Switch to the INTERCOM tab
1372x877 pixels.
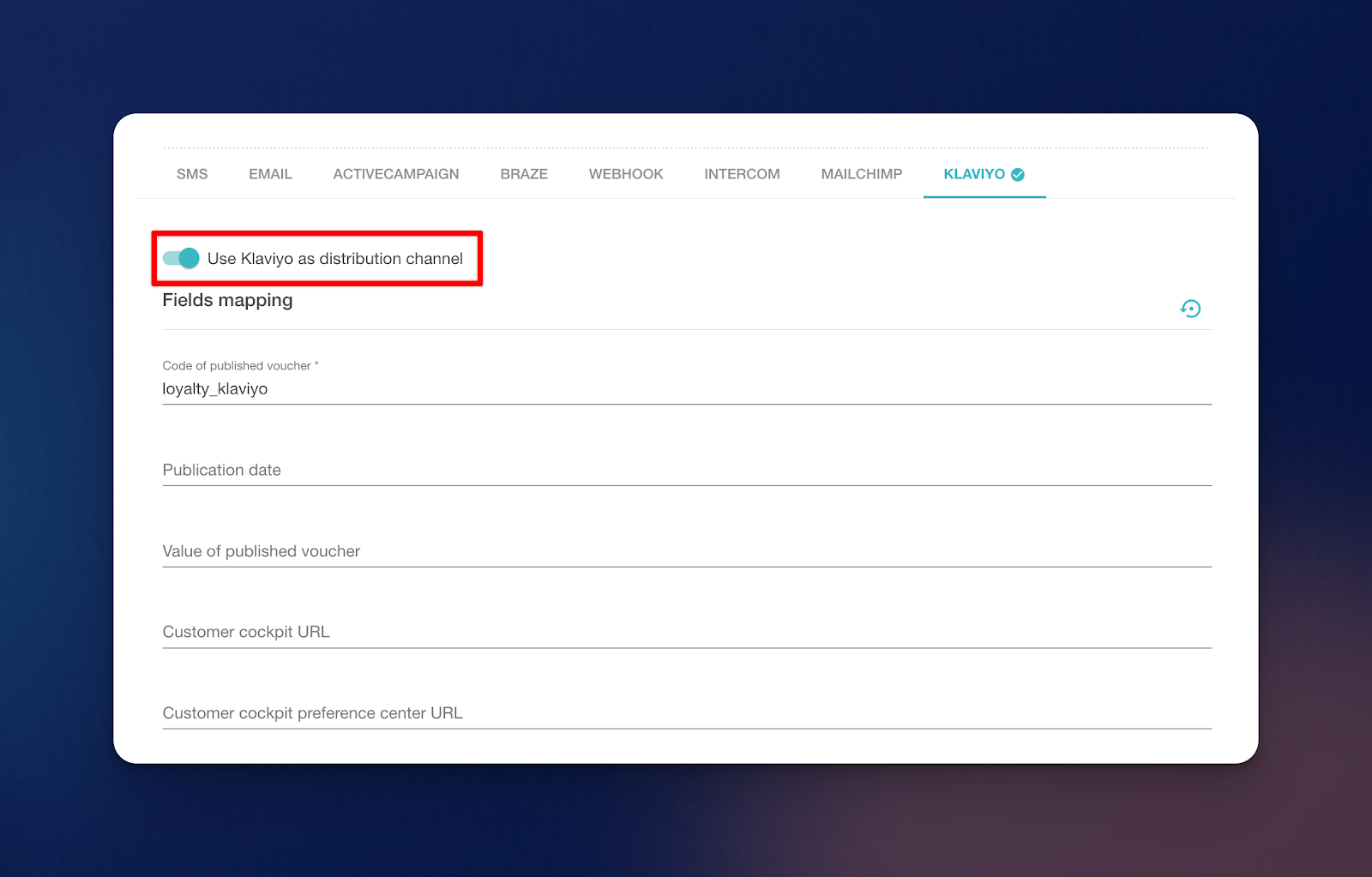[742, 174]
